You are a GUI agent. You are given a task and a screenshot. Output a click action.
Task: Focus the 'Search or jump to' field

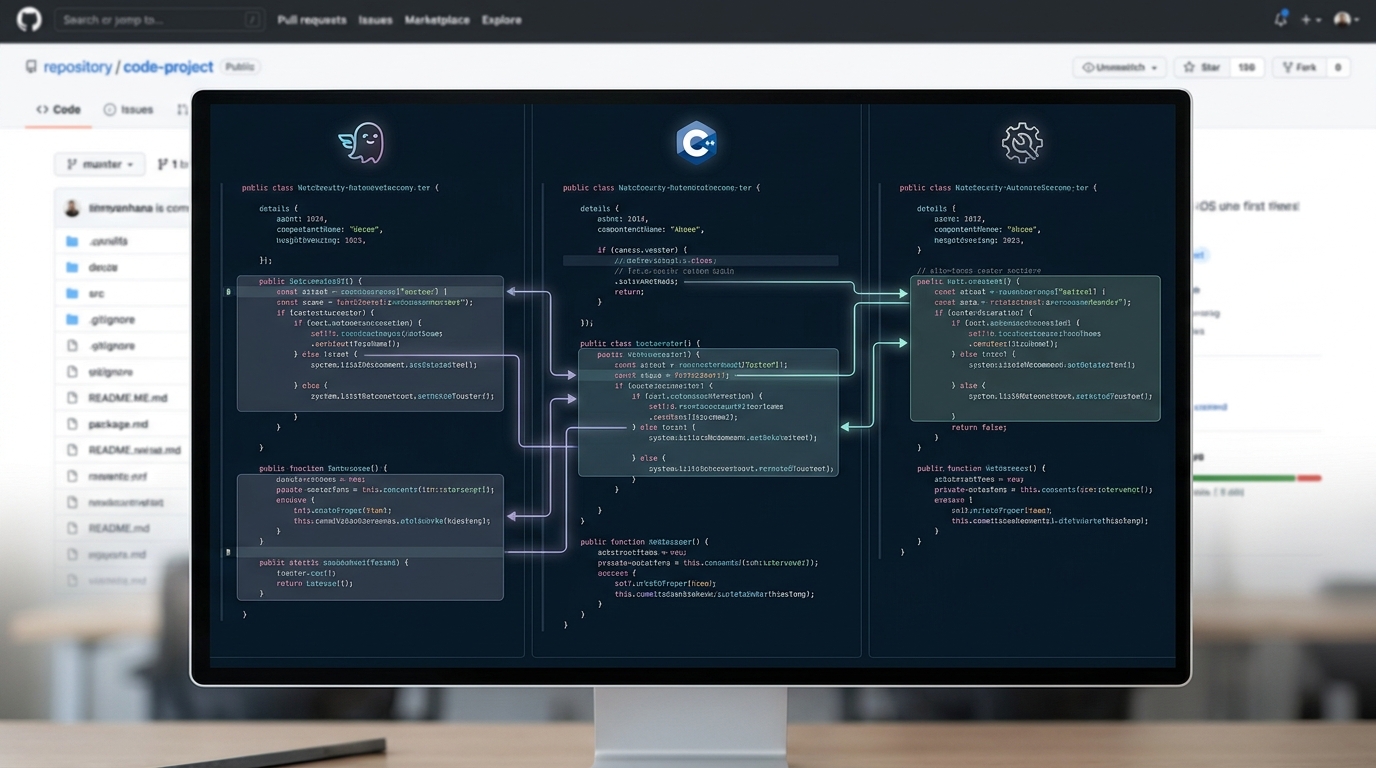click(x=160, y=19)
